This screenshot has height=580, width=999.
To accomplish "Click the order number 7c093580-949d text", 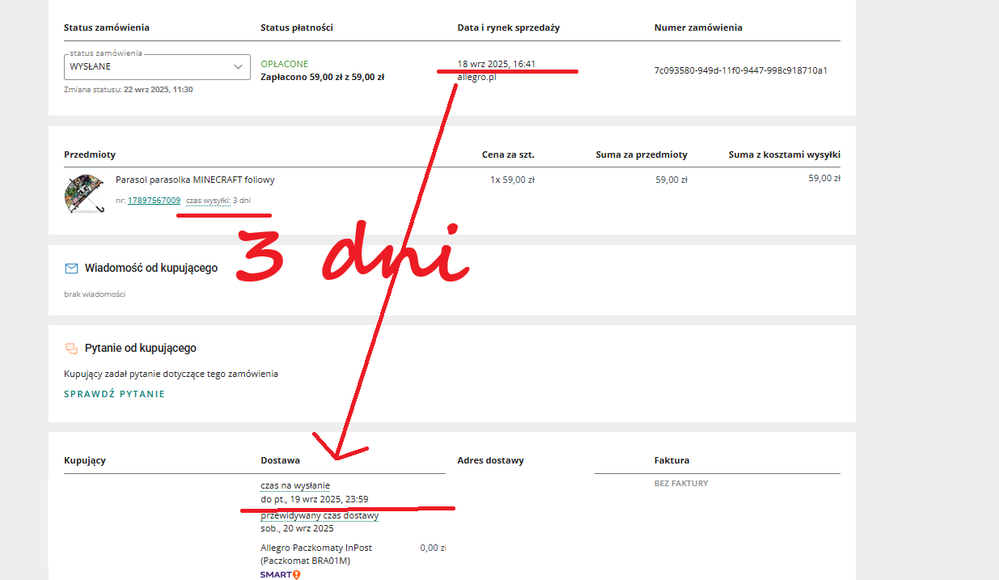I will (x=740, y=71).
